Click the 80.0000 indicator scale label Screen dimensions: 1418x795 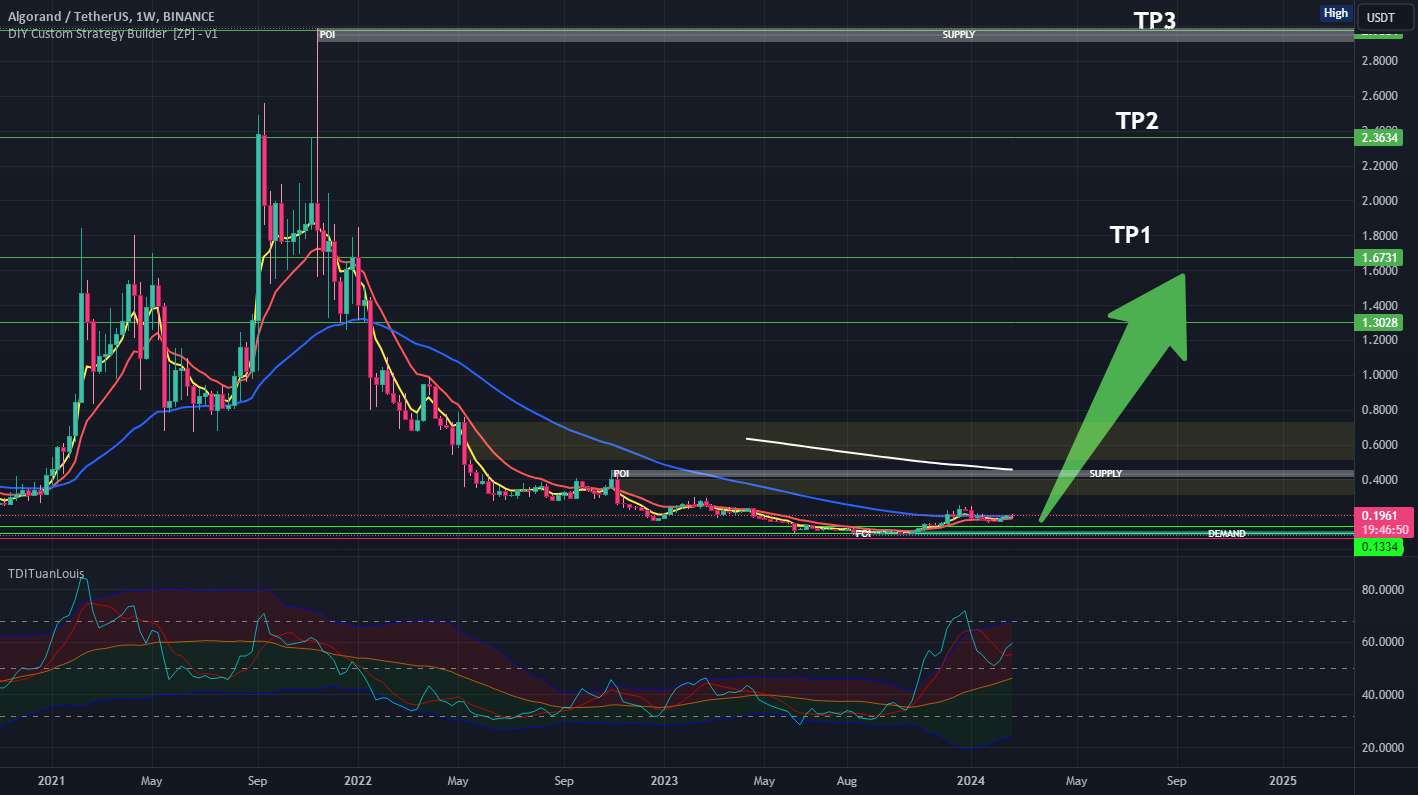pos(1382,590)
